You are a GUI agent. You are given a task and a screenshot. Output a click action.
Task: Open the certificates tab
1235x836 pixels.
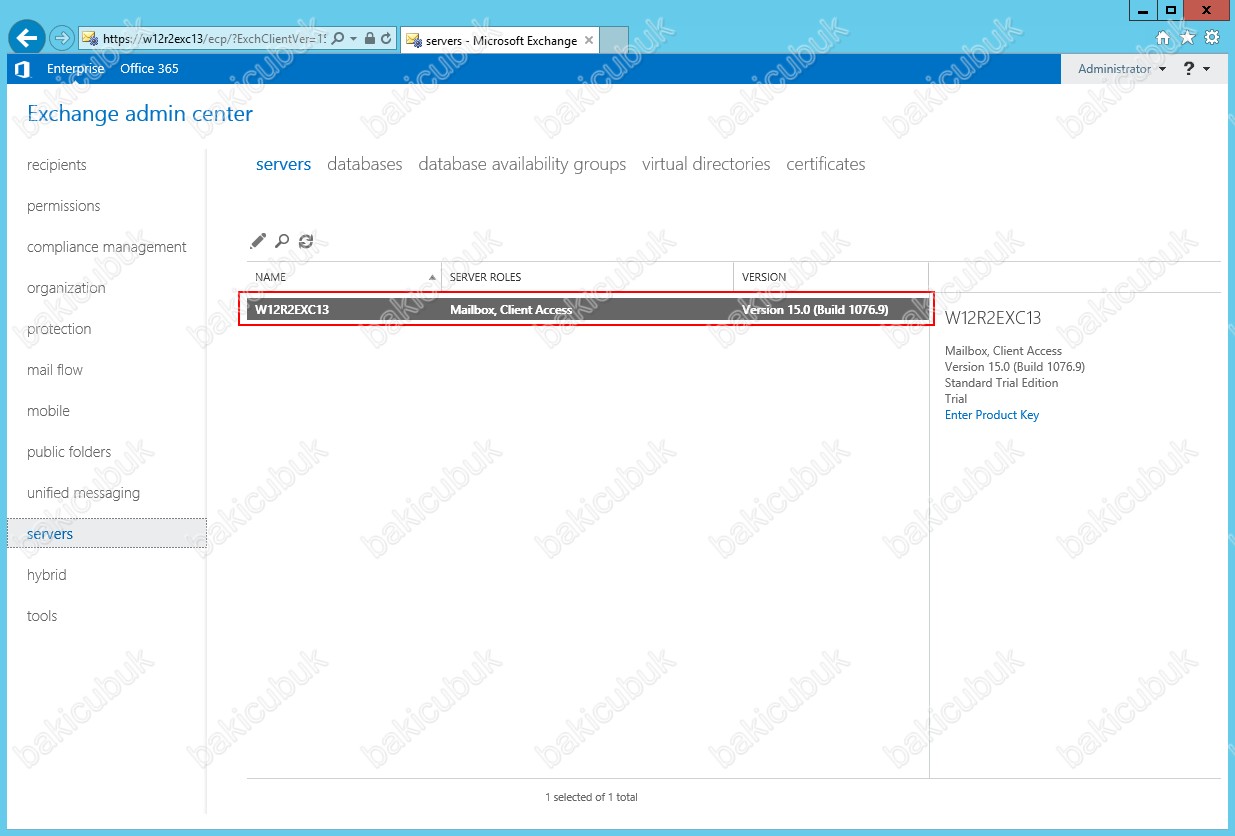click(x=826, y=164)
